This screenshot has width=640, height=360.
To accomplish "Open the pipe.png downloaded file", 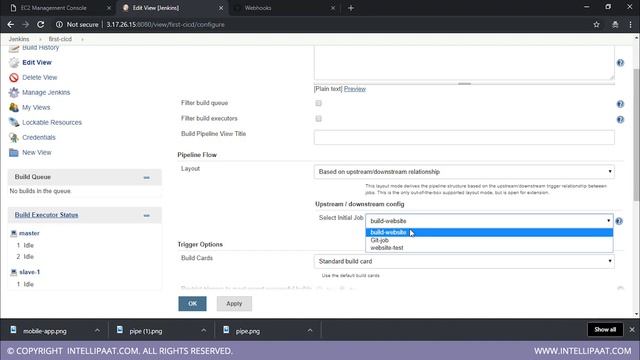I will point(248,331).
